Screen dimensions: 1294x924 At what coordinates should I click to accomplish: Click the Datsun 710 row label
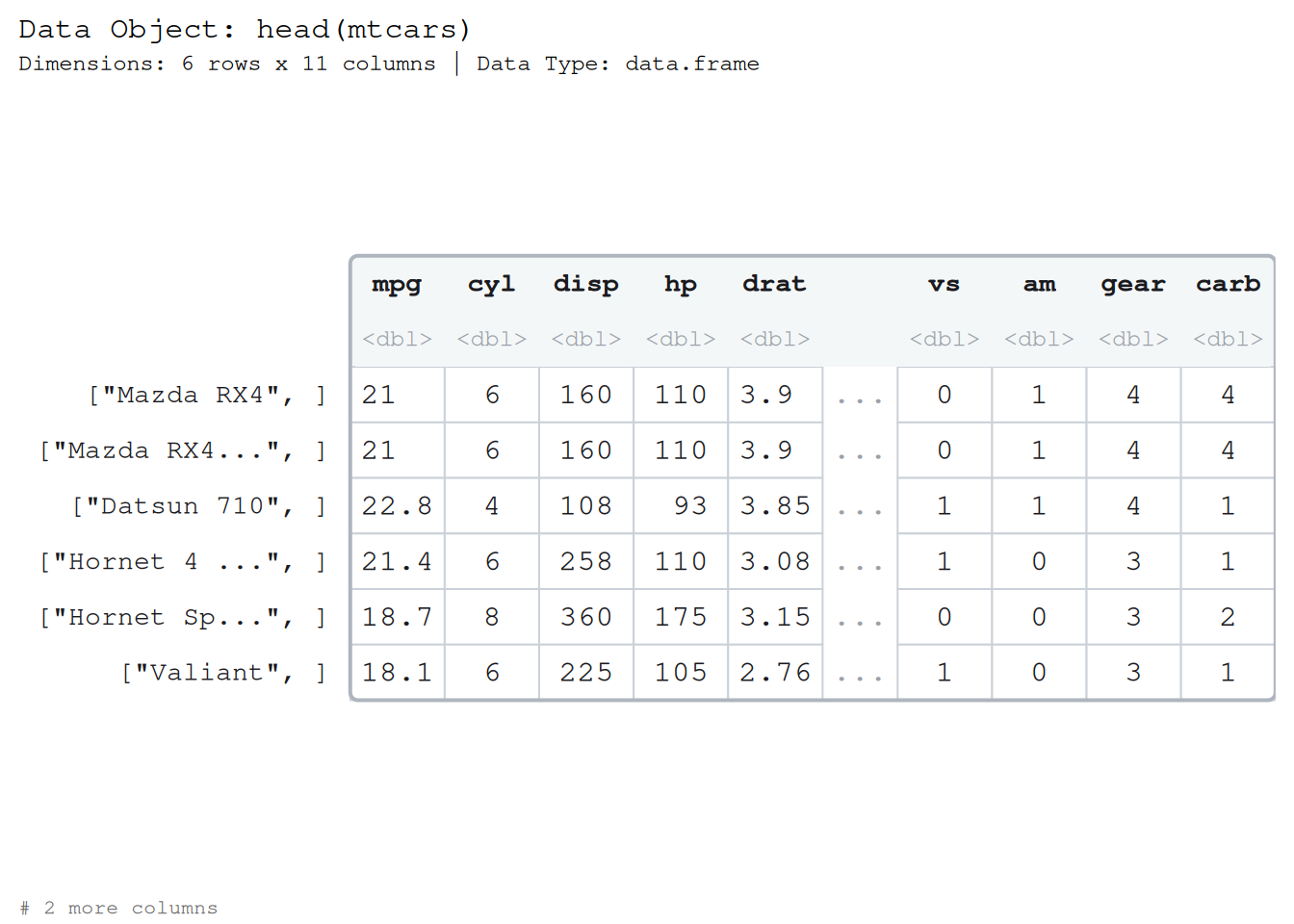click(x=199, y=506)
